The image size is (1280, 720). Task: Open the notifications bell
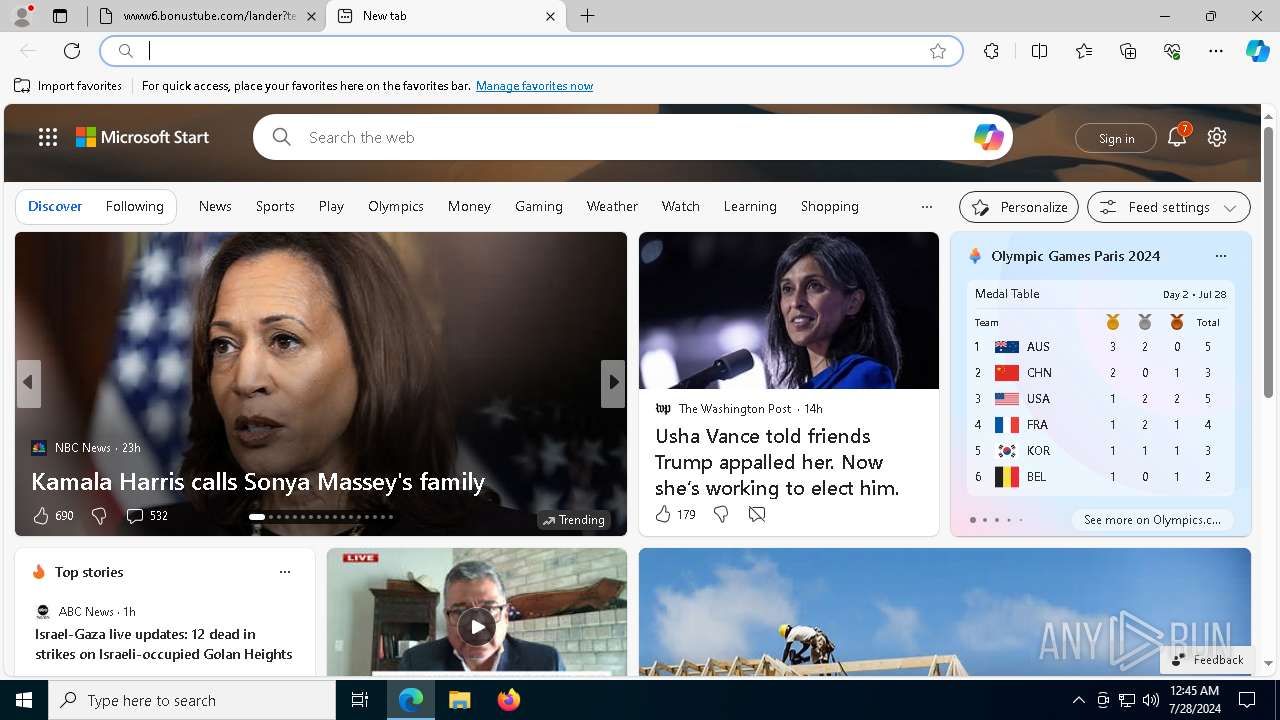click(x=1177, y=137)
